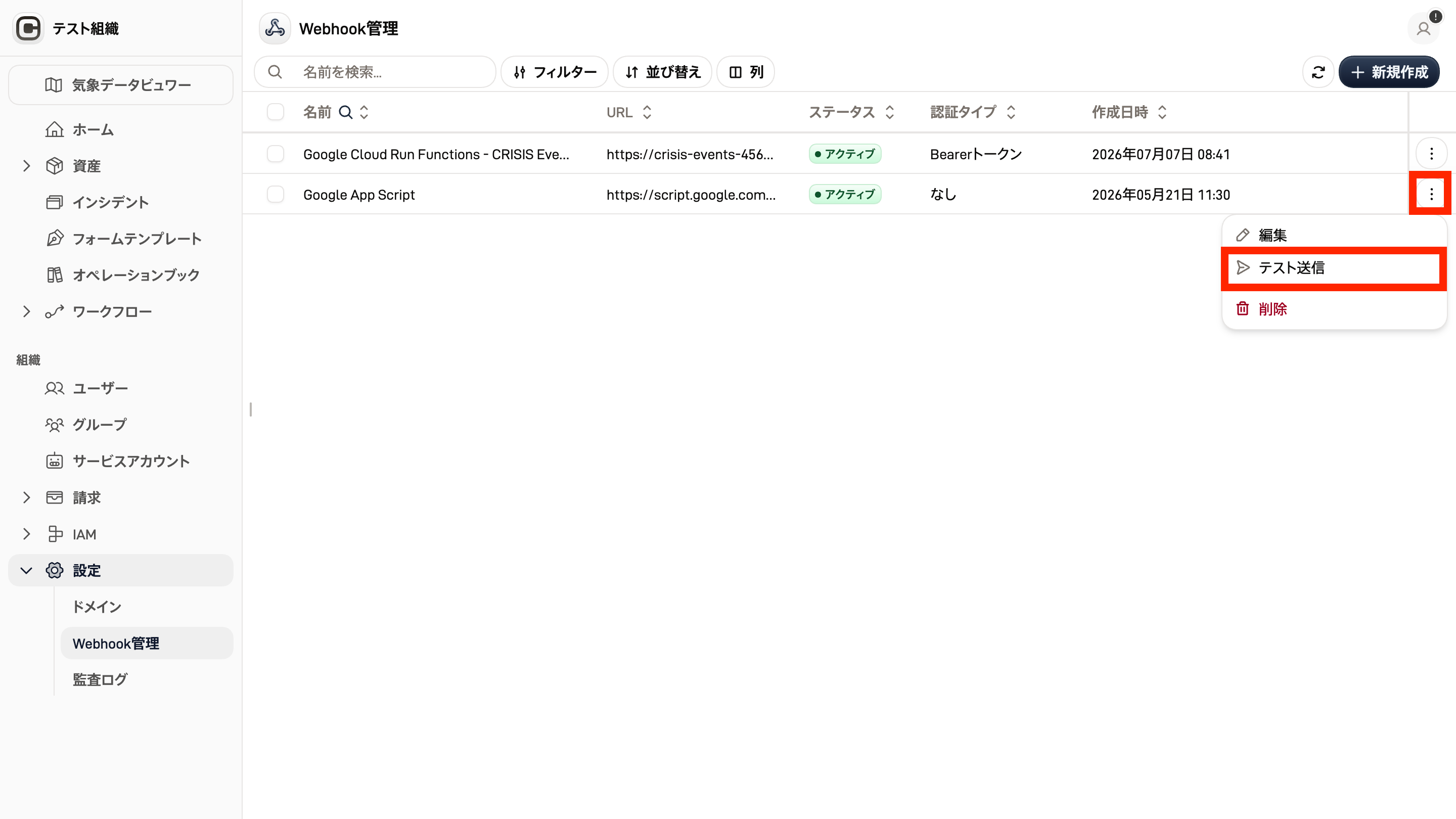1456x819 pixels.
Task: Click the pencil icon next to 編集
Action: 1242,235
